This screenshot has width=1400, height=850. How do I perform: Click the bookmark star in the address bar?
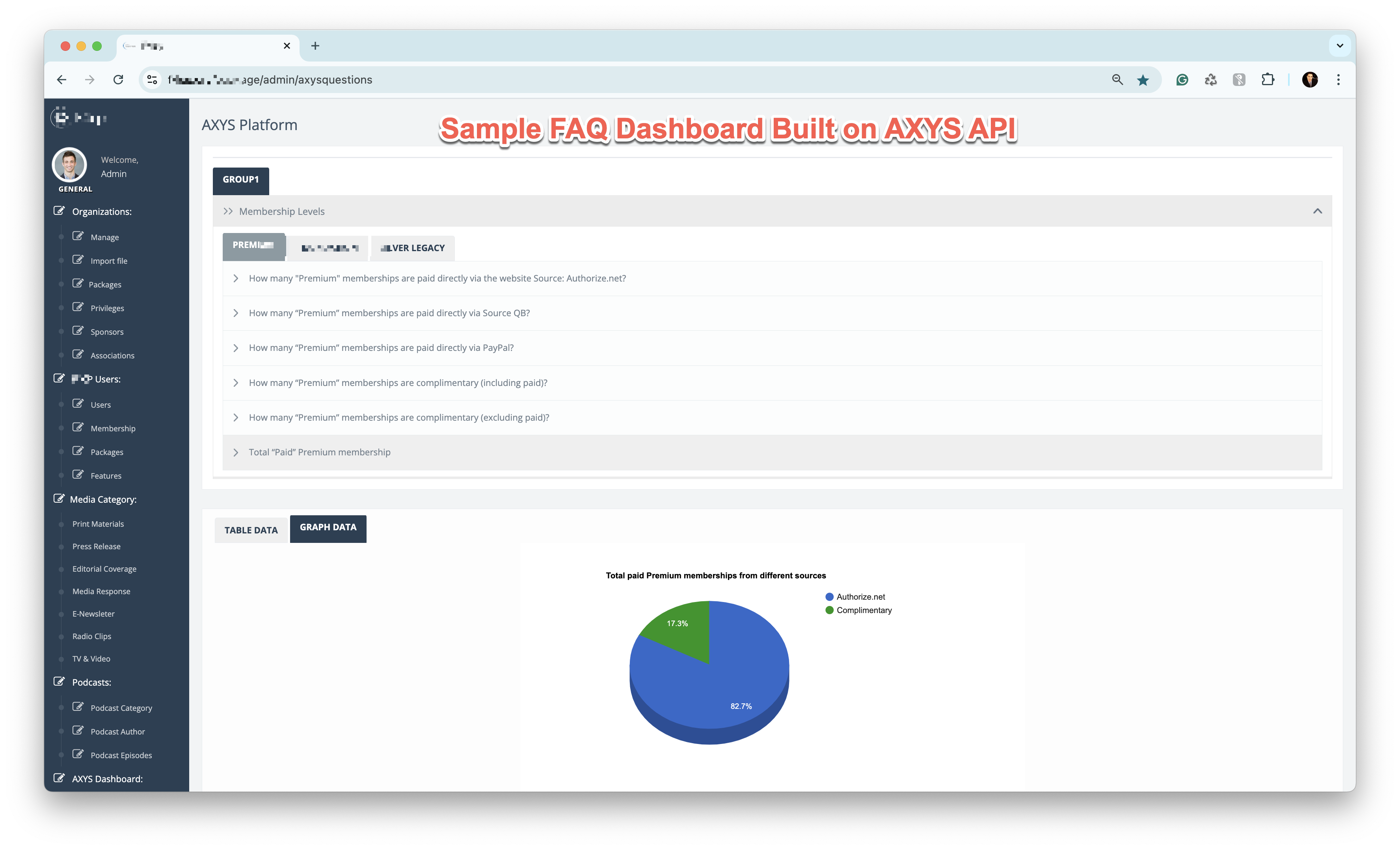point(1142,80)
